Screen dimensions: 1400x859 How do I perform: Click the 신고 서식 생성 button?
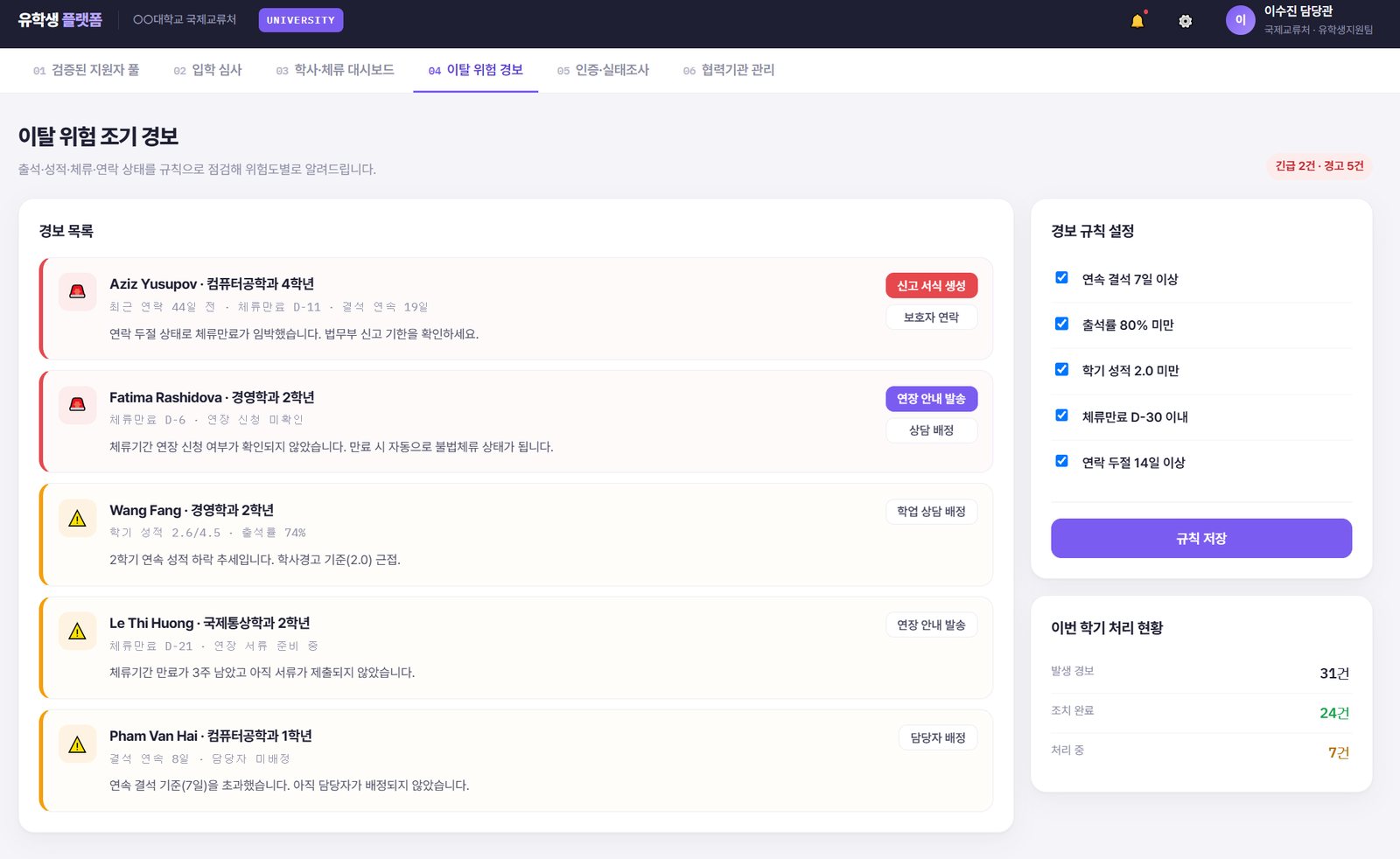[931, 286]
